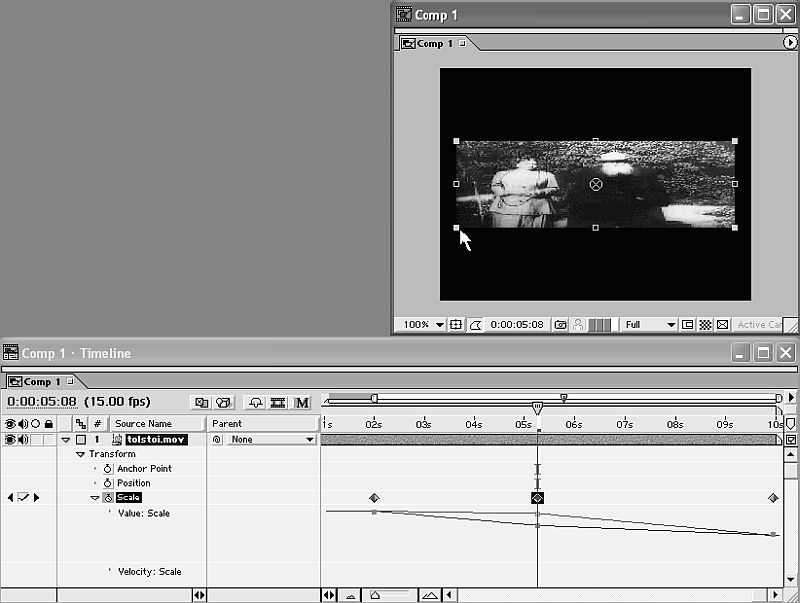This screenshot has width=800, height=603.
Task: Toggle Scale keyframe checkbox at current time
Action: tap(23, 497)
